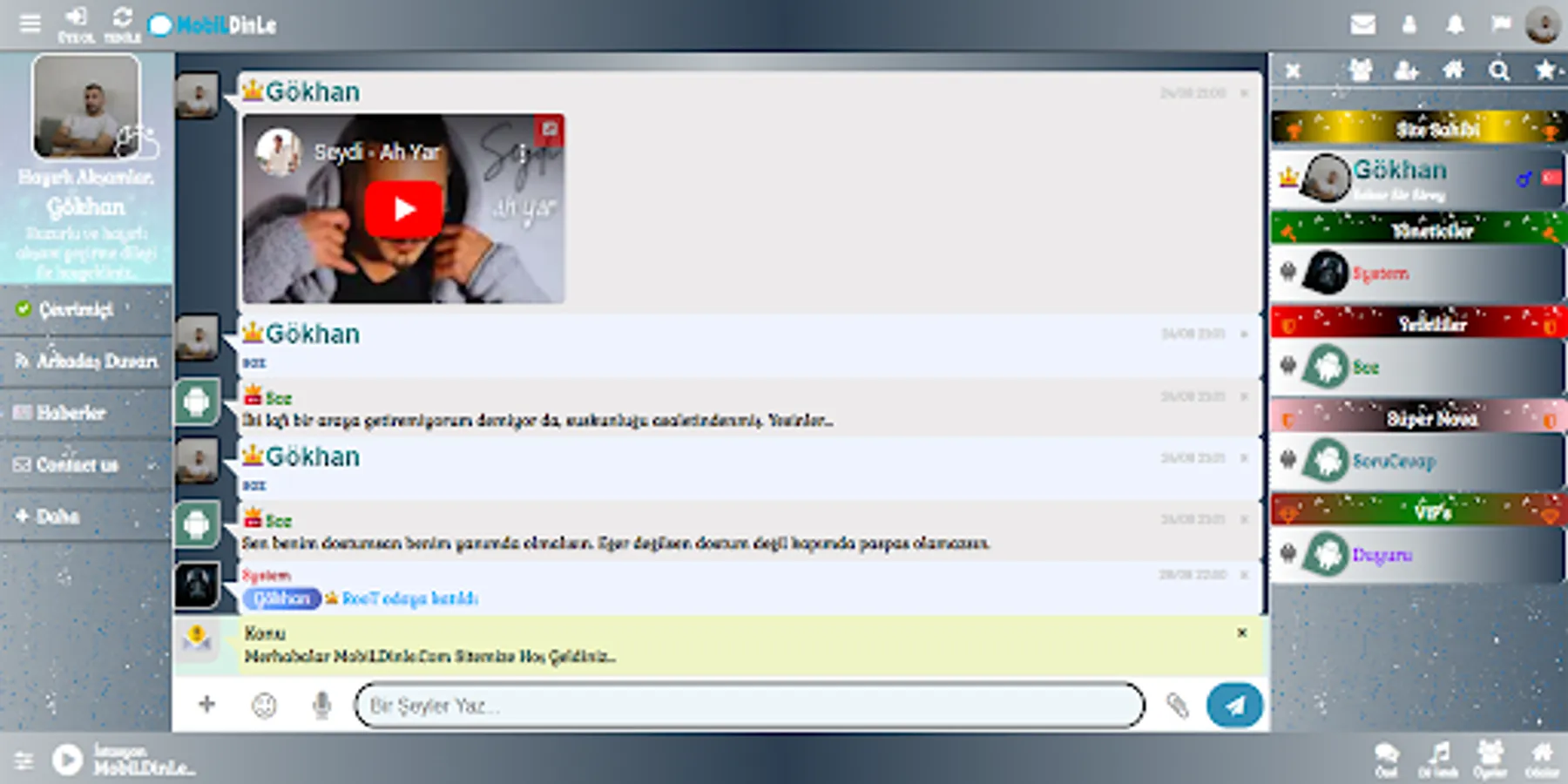Screen dimensions: 1568x784
Task: Click the refresh arrows icon in the header
Action: [x=122, y=18]
